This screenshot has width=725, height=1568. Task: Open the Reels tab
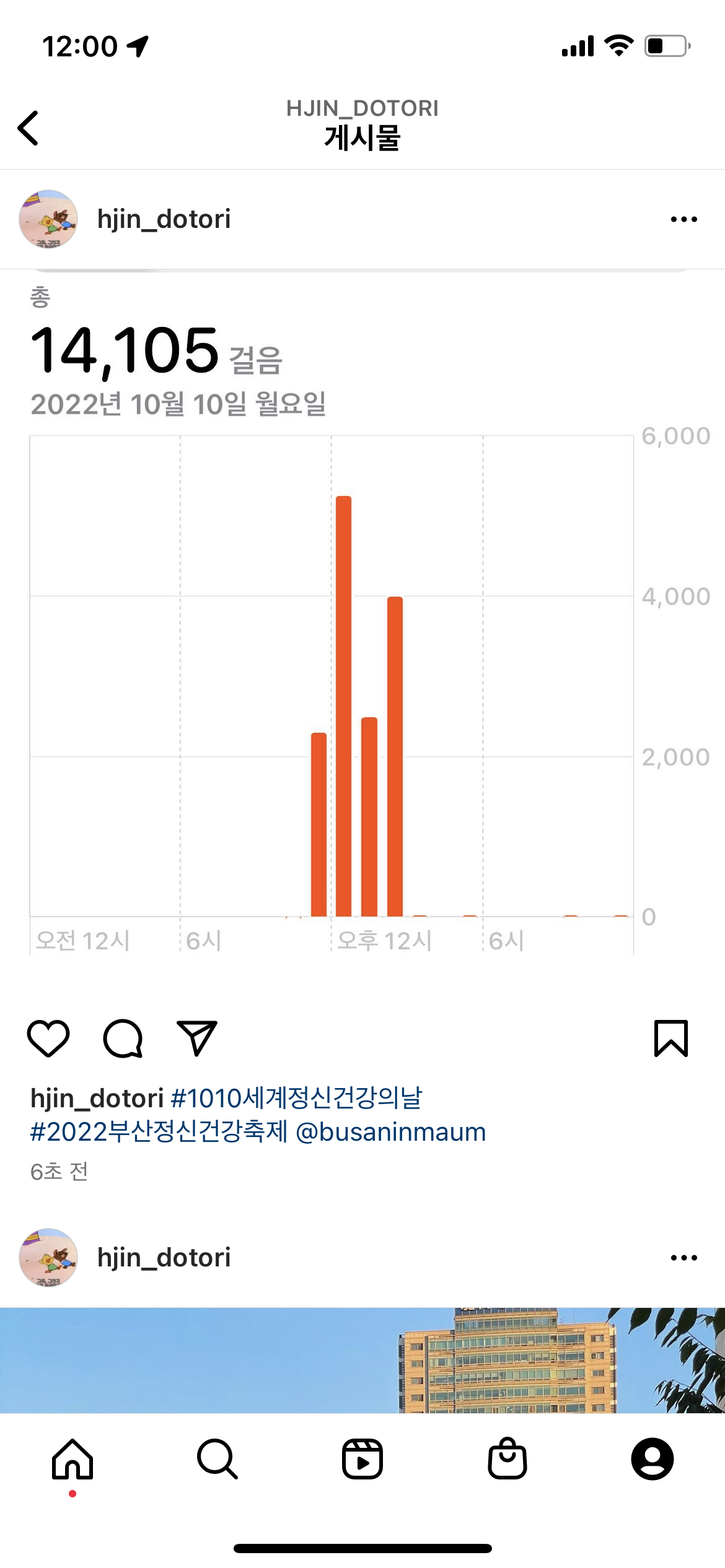[362, 1459]
